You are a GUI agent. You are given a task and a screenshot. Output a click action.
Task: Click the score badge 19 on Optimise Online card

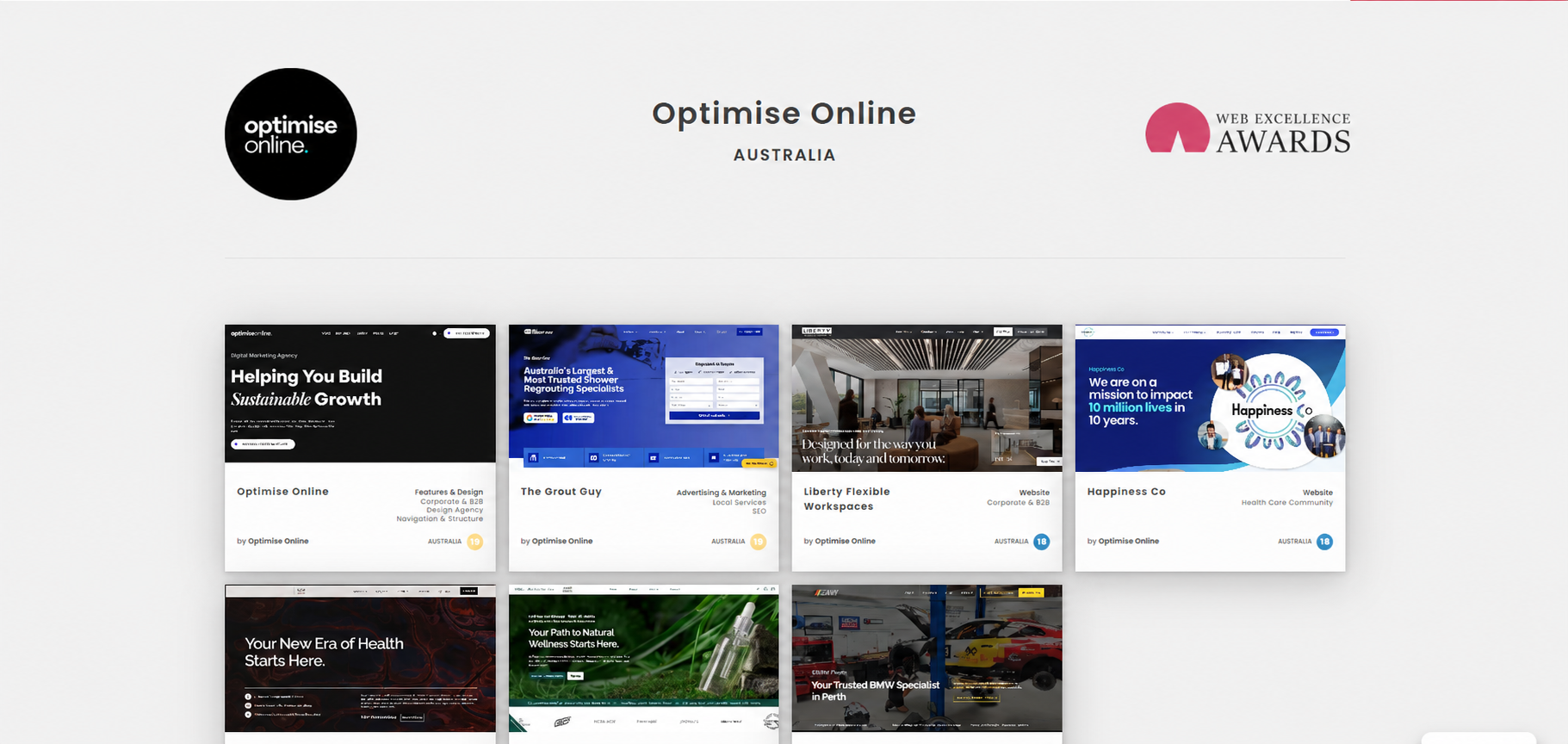[474, 542]
